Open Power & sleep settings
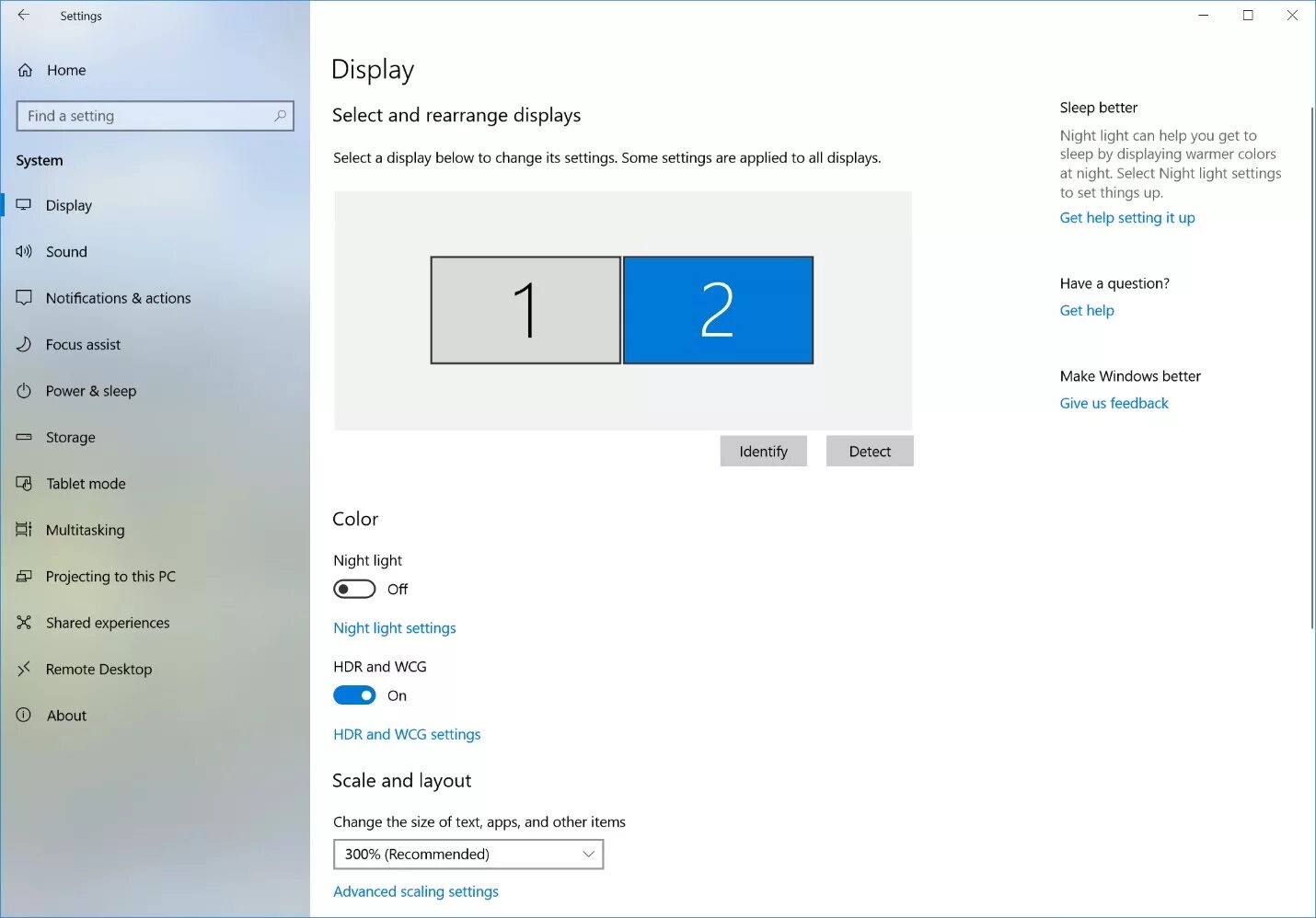Viewport: 1316px width, 918px height. coord(91,391)
